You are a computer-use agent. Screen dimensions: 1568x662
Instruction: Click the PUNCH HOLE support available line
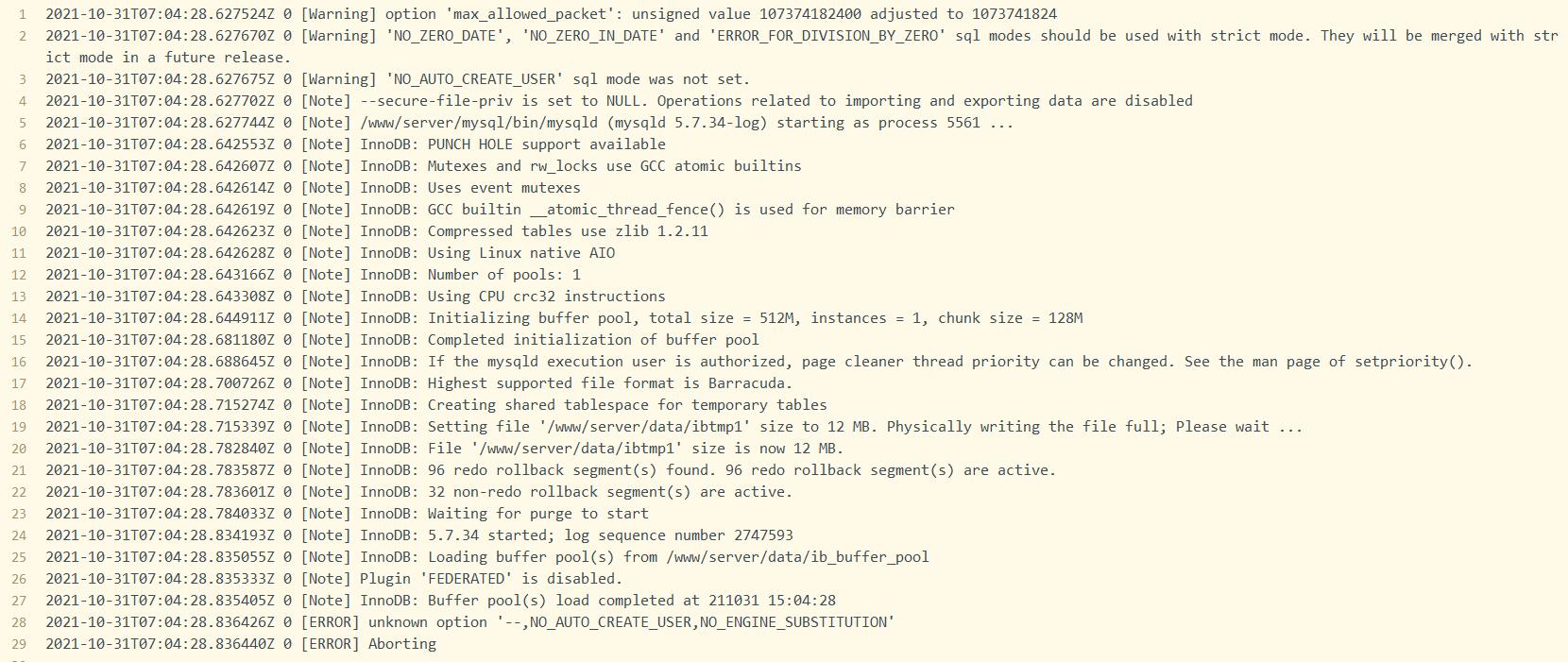pos(355,144)
